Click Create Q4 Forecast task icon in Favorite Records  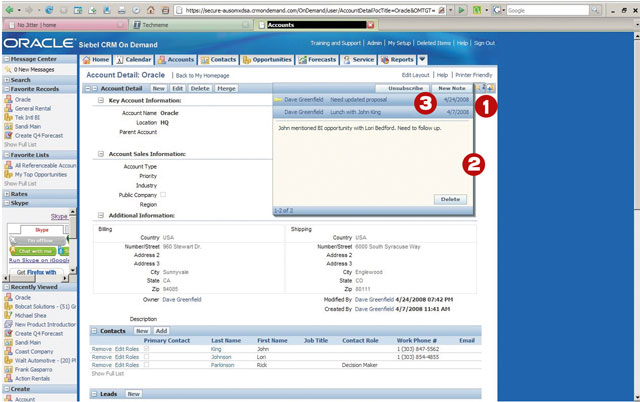(8, 135)
